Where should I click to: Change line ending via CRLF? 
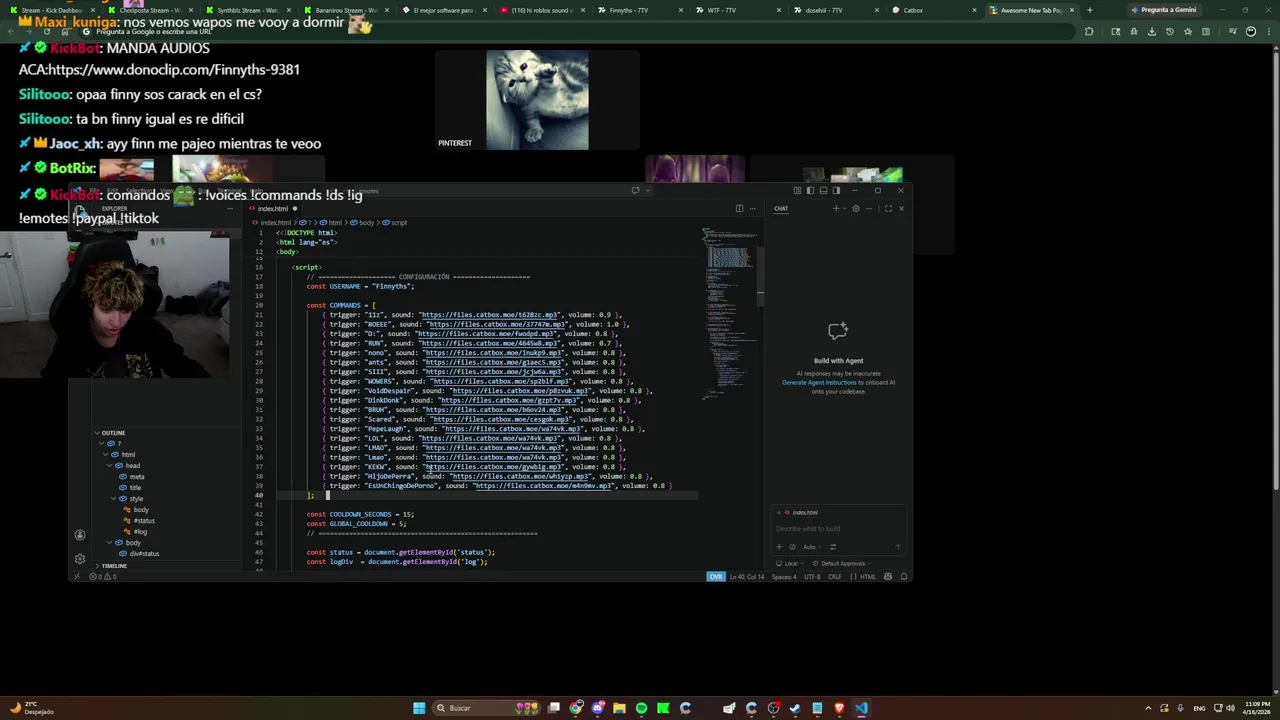point(835,576)
